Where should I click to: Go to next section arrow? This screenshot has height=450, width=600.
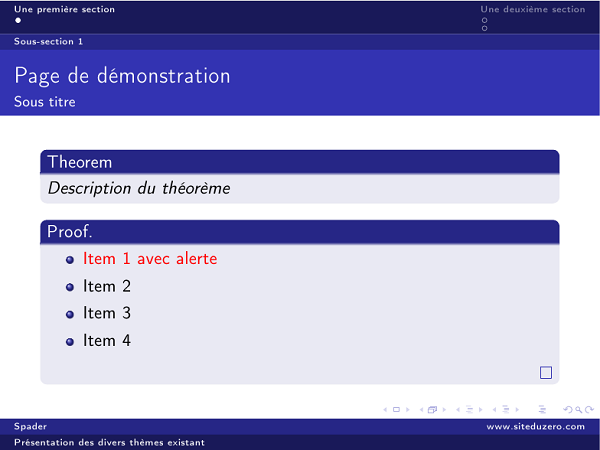pyautogui.click(x=517, y=409)
